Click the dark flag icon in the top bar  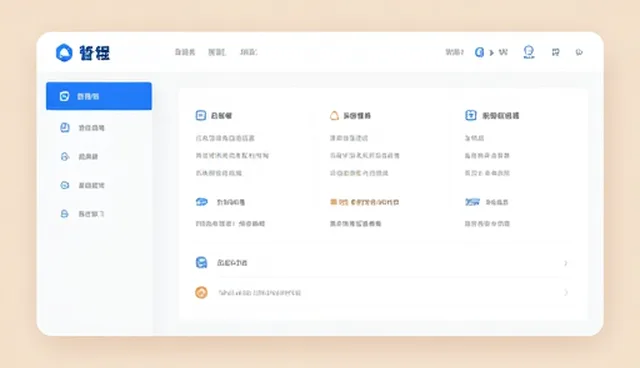pos(556,52)
